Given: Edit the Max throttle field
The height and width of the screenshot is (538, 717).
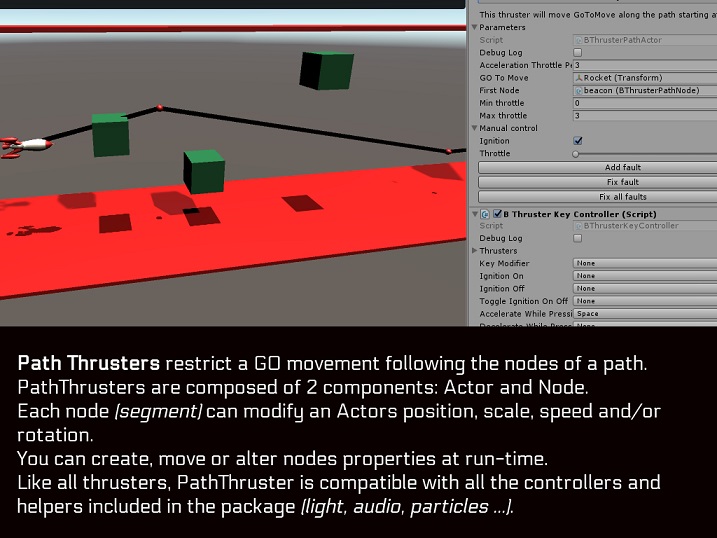Looking at the screenshot, I should click(645, 116).
